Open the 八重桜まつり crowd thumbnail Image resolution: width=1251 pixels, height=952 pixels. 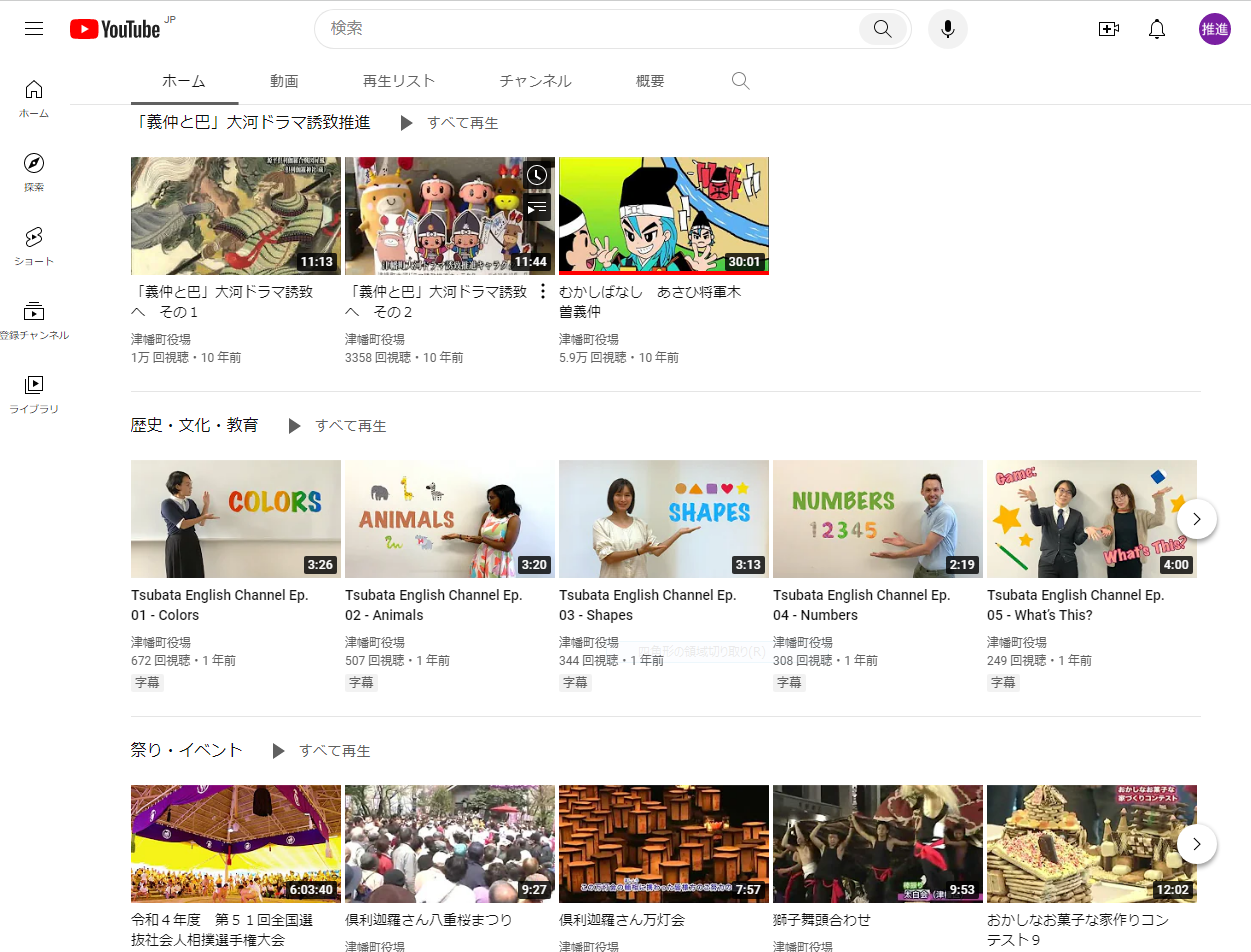pos(450,844)
